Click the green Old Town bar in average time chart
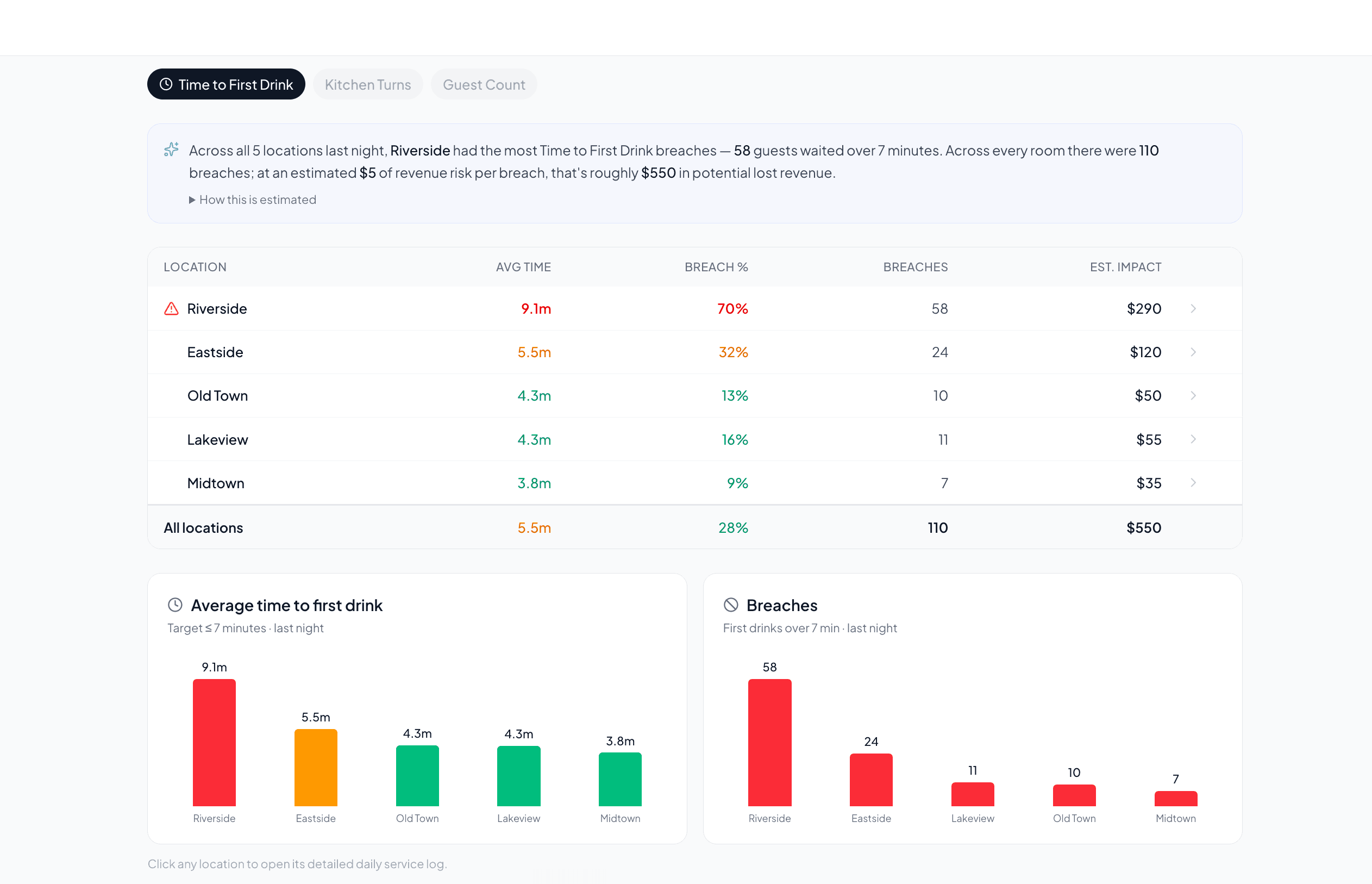 click(417, 776)
